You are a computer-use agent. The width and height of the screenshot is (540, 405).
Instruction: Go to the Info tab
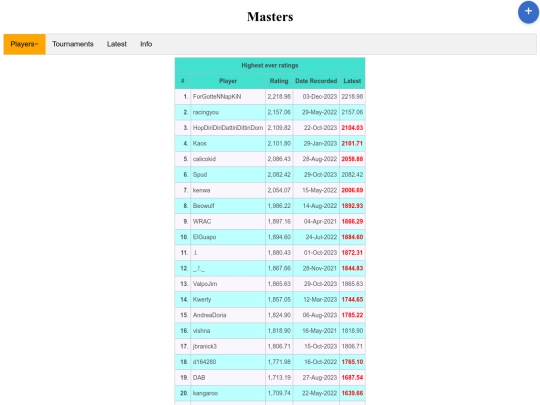[x=146, y=44]
